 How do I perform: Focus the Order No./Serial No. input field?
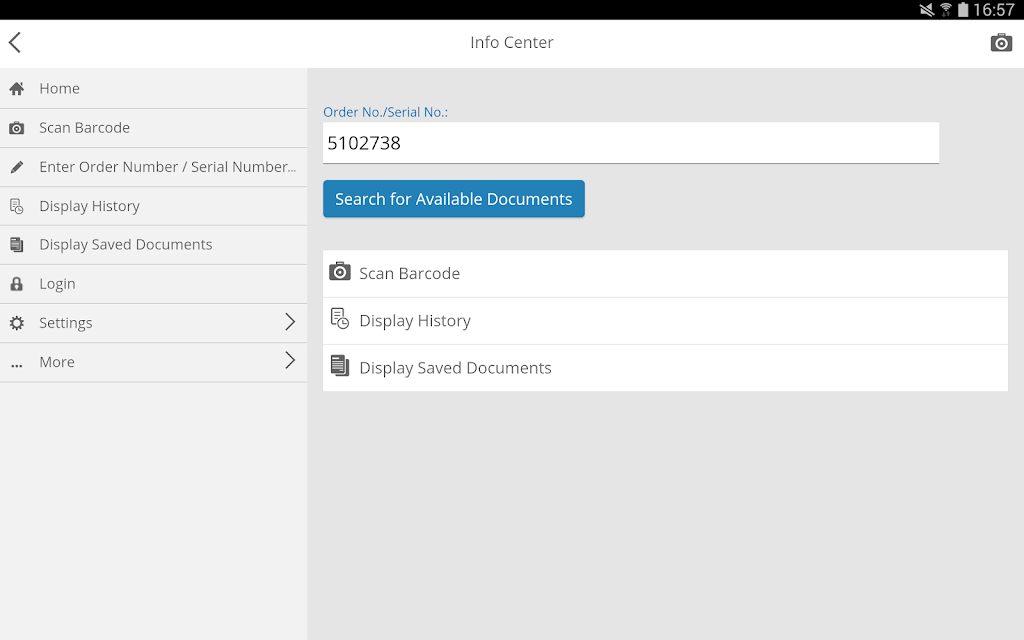coord(631,143)
